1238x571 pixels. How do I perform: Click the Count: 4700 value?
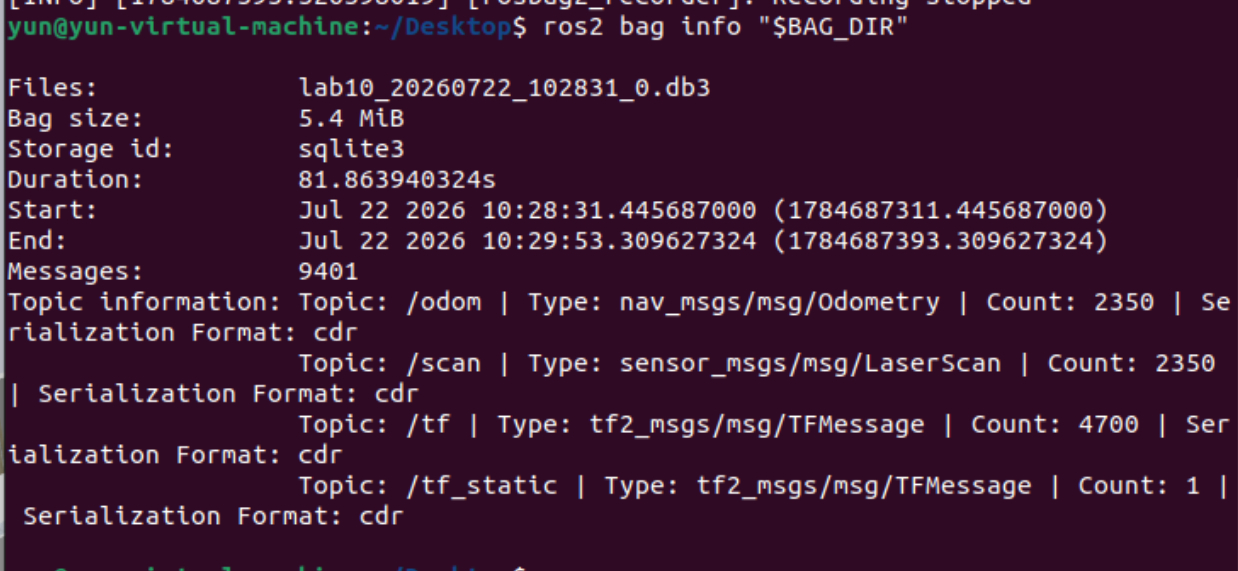click(1055, 425)
